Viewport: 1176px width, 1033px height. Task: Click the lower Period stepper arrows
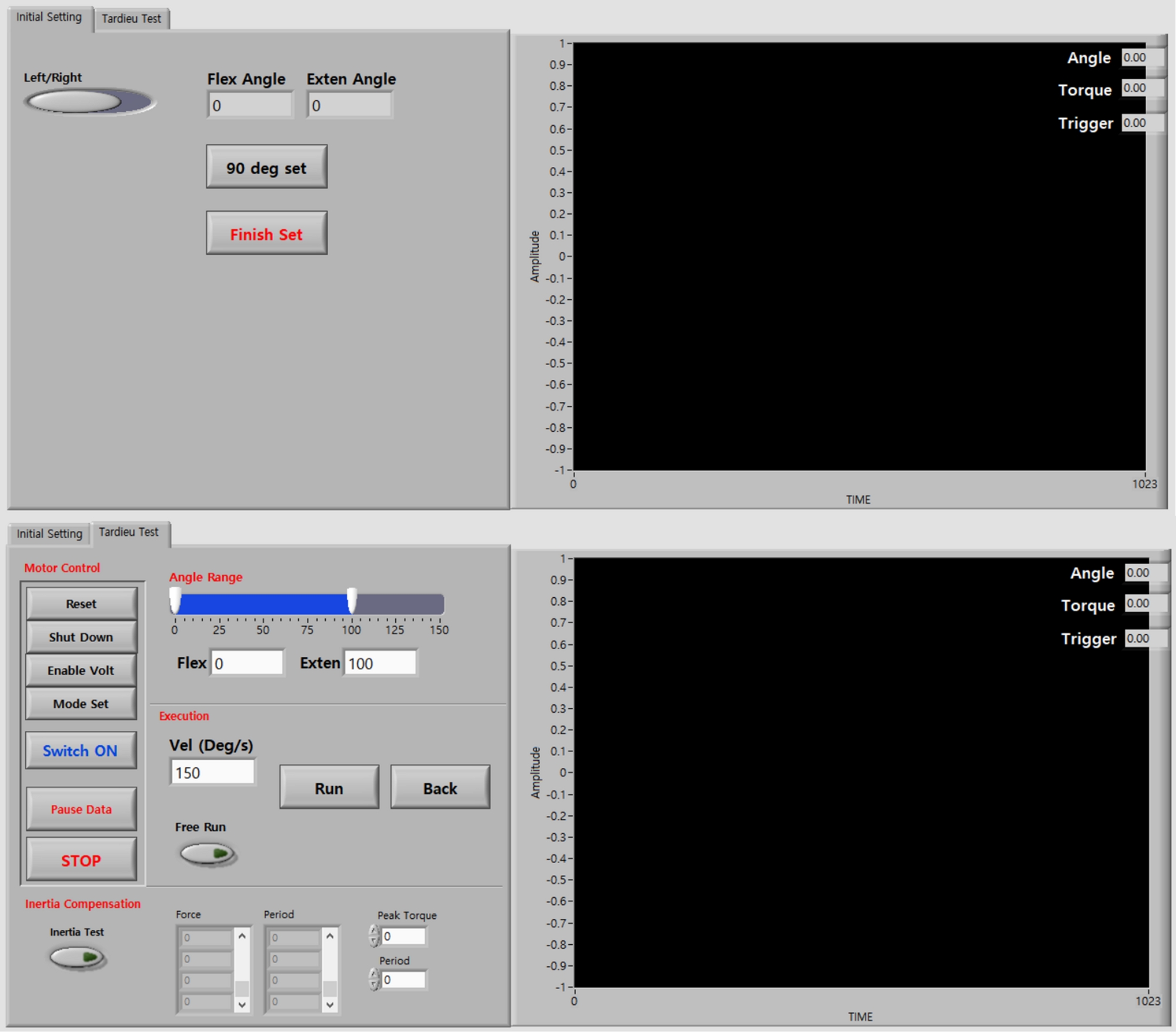coord(374,979)
